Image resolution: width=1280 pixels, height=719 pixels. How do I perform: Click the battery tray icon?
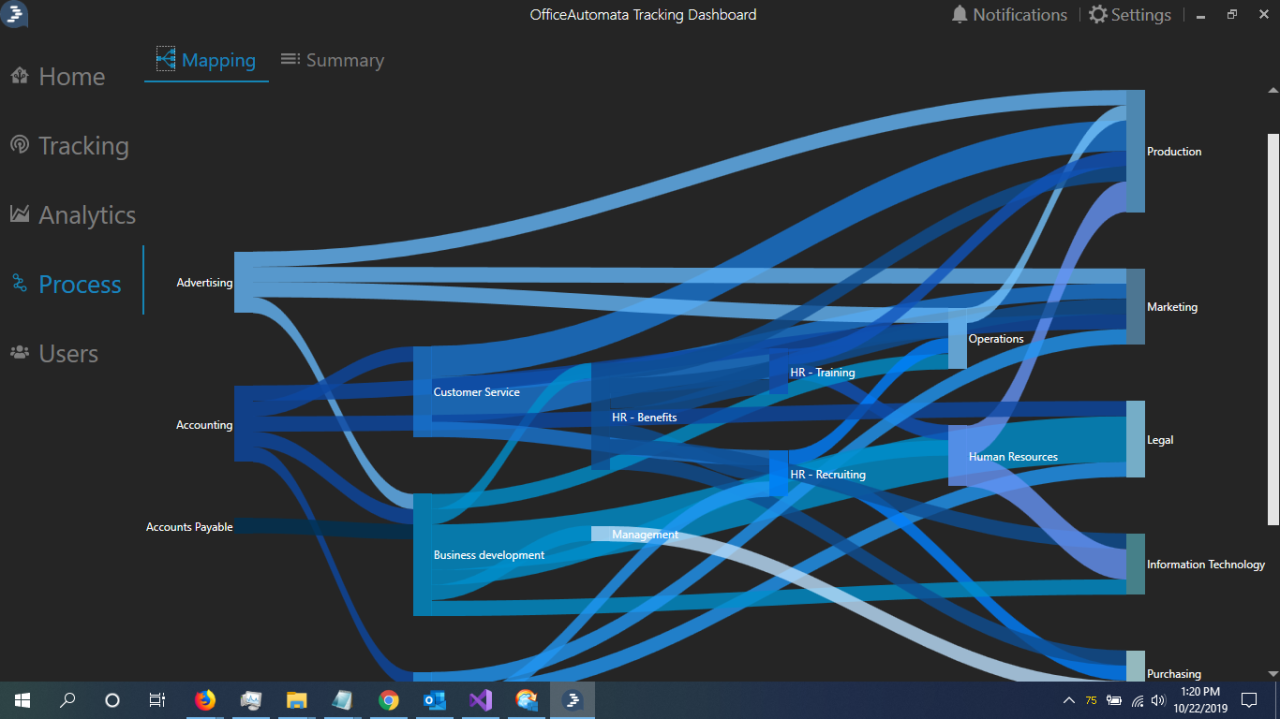point(1113,700)
